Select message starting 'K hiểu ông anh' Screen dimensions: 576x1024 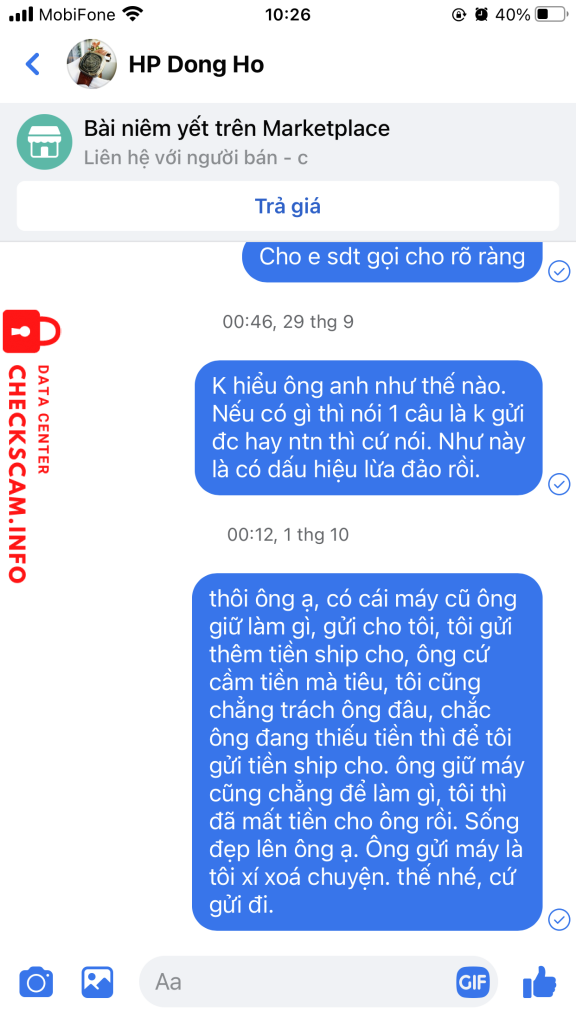[369, 427]
